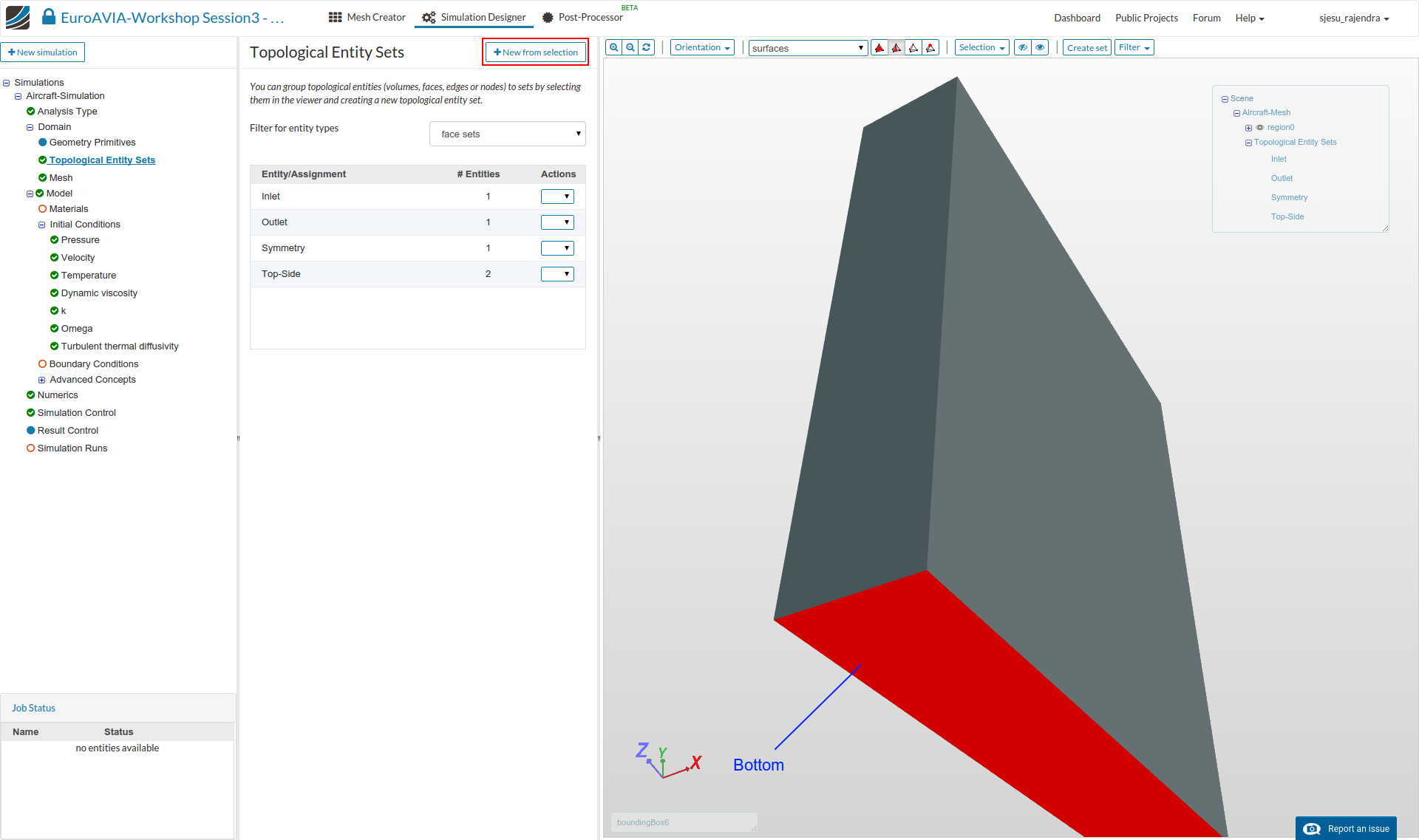Viewport: 1419px width, 840px height.
Task: Click the zoom out viewer icon
Action: coord(630,47)
